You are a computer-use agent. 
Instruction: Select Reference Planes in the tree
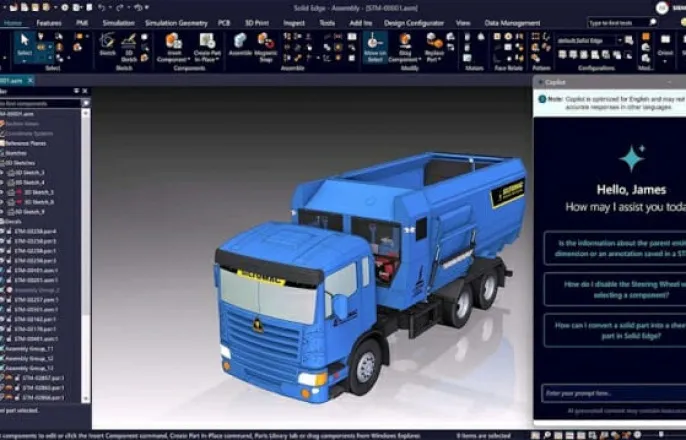coord(25,143)
